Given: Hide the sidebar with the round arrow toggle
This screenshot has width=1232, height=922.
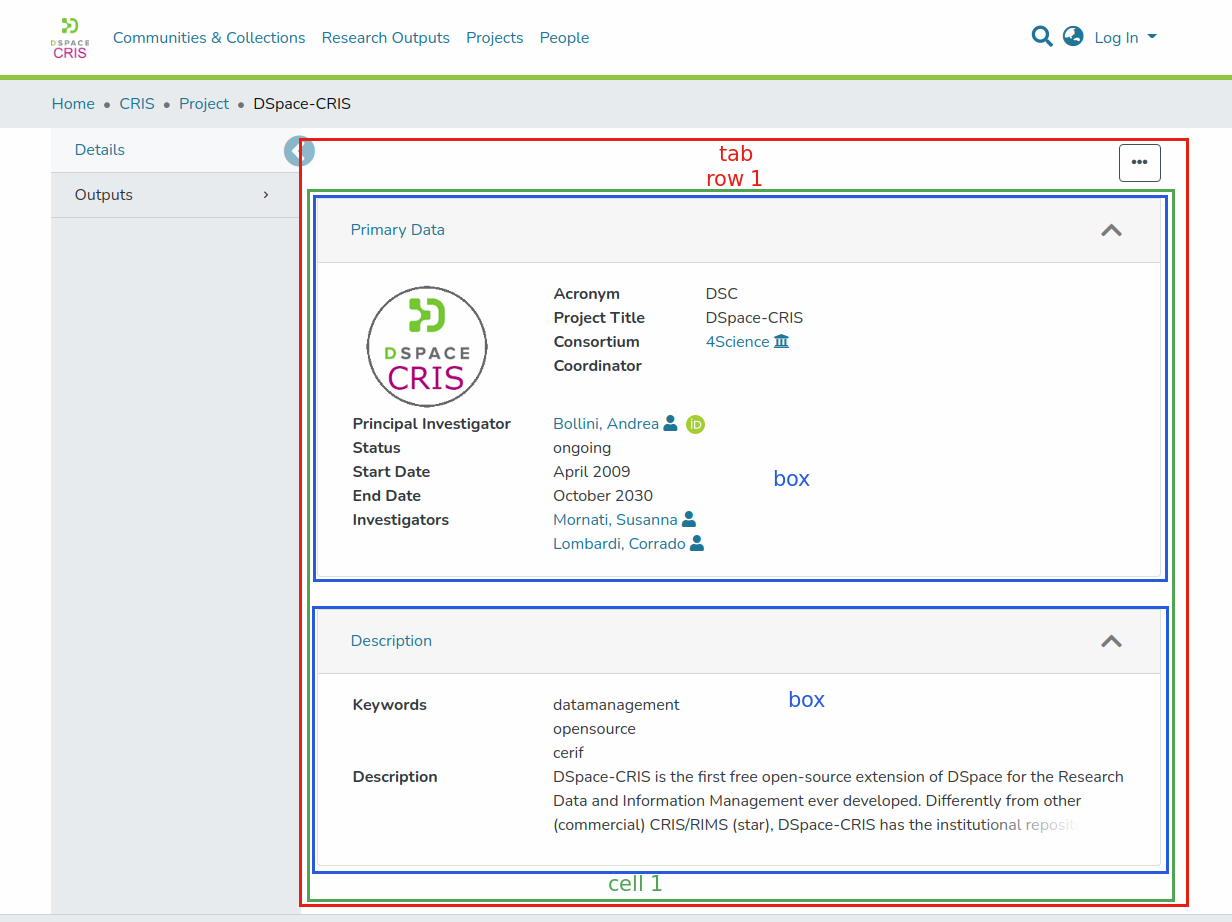Looking at the screenshot, I should point(298,151).
